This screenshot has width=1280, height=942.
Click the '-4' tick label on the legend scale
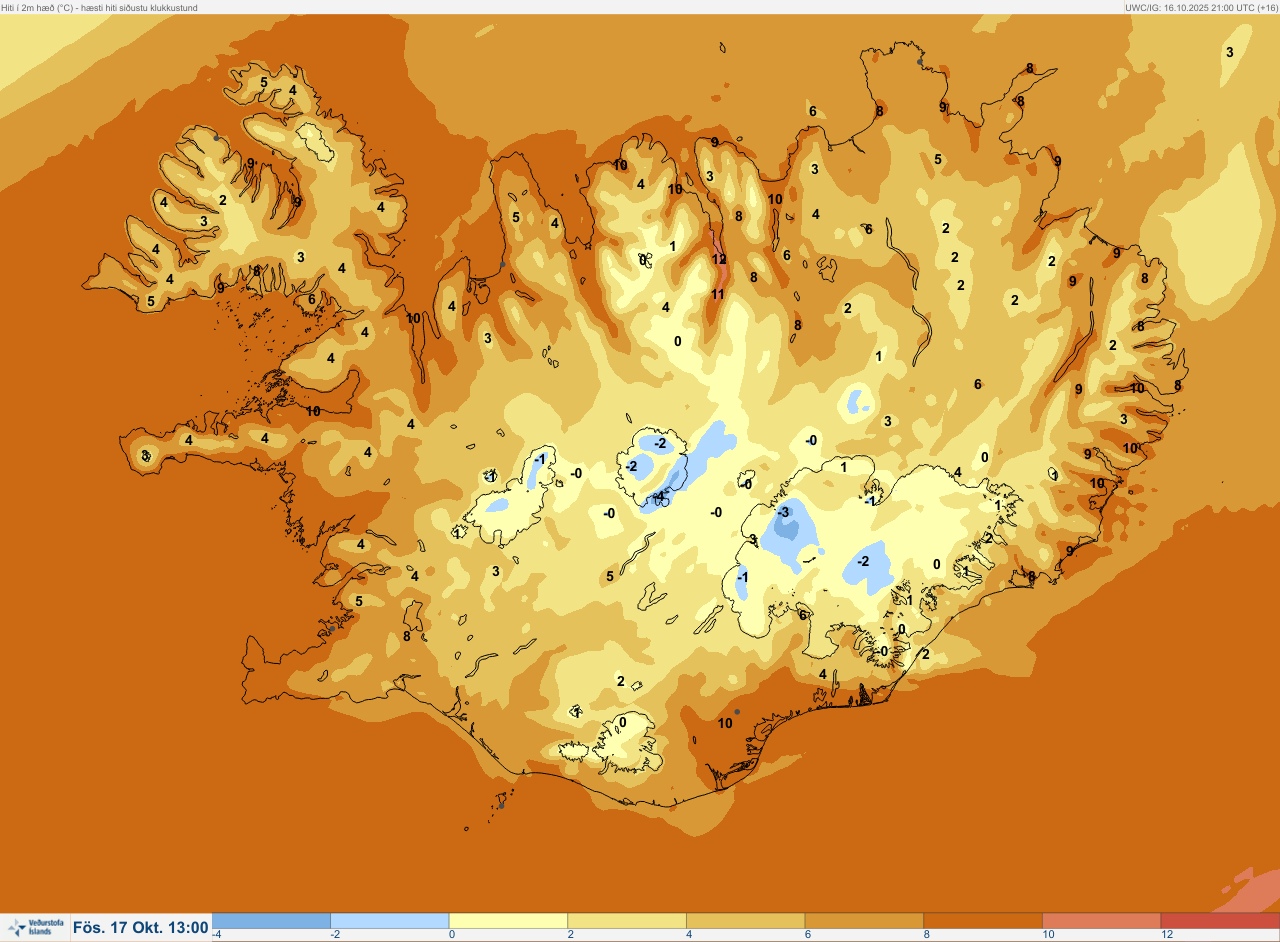[217, 935]
